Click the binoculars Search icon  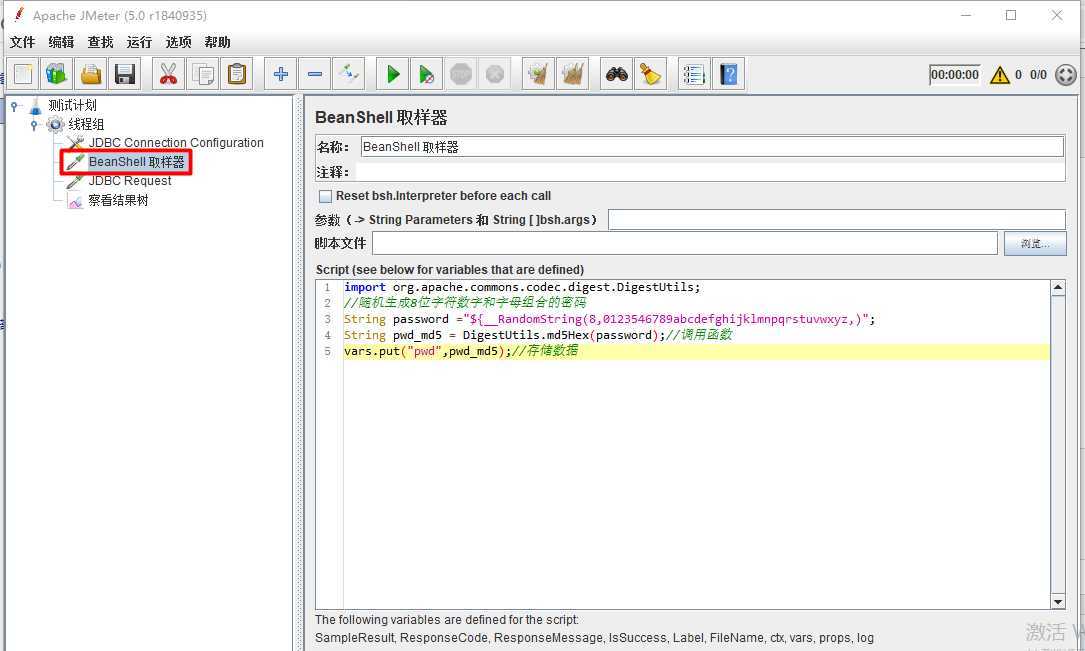click(617, 74)
